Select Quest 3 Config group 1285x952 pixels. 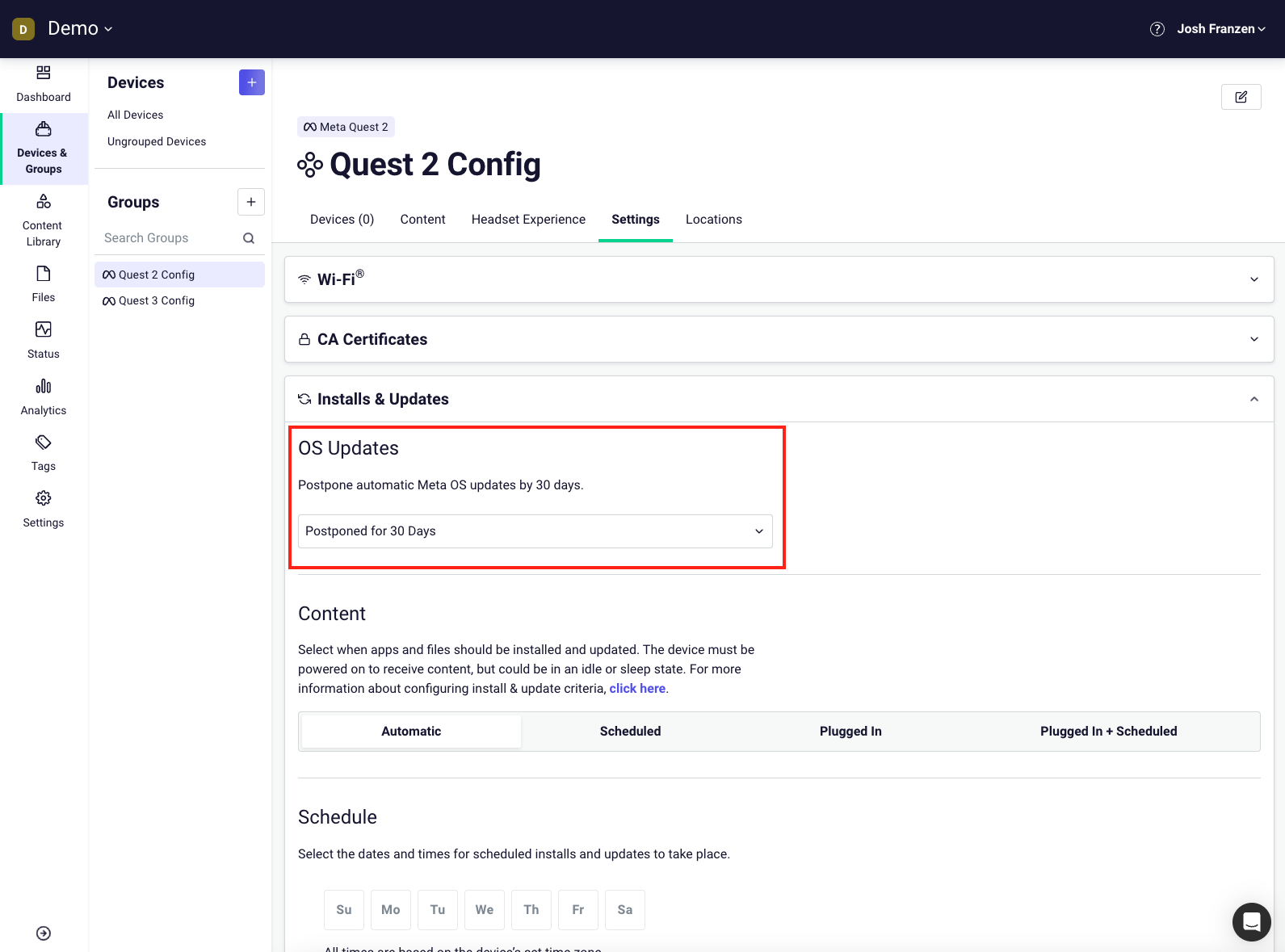(x=179, y=300)
